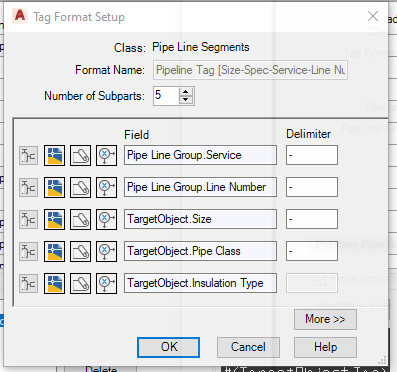Click the 'Pipe Line Segments' class text
This screenshot has height=372, width=397.
pyautogui.click(x=201, y=47)
